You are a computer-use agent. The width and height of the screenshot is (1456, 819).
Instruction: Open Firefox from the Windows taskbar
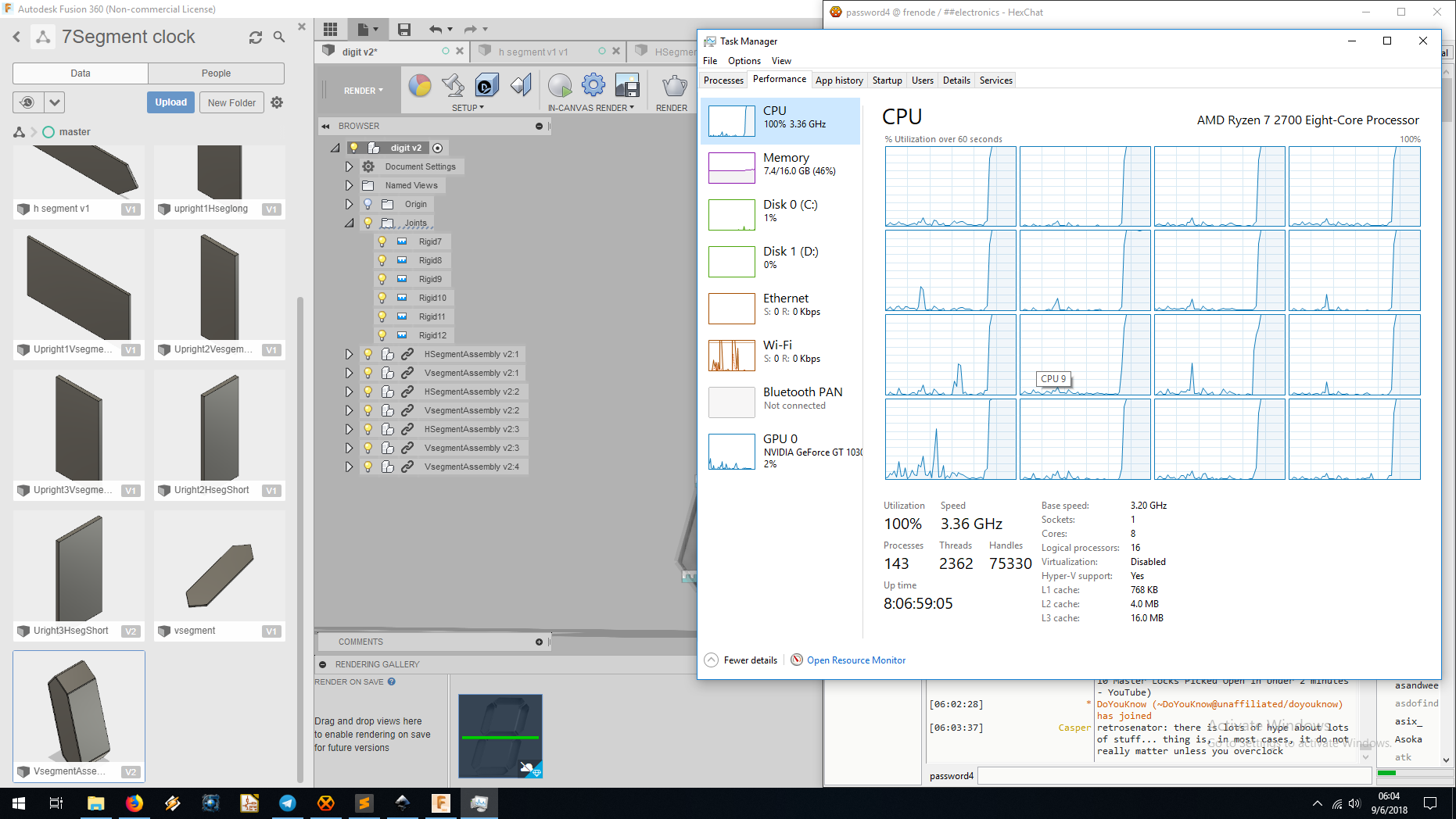(x=134, y=803)
